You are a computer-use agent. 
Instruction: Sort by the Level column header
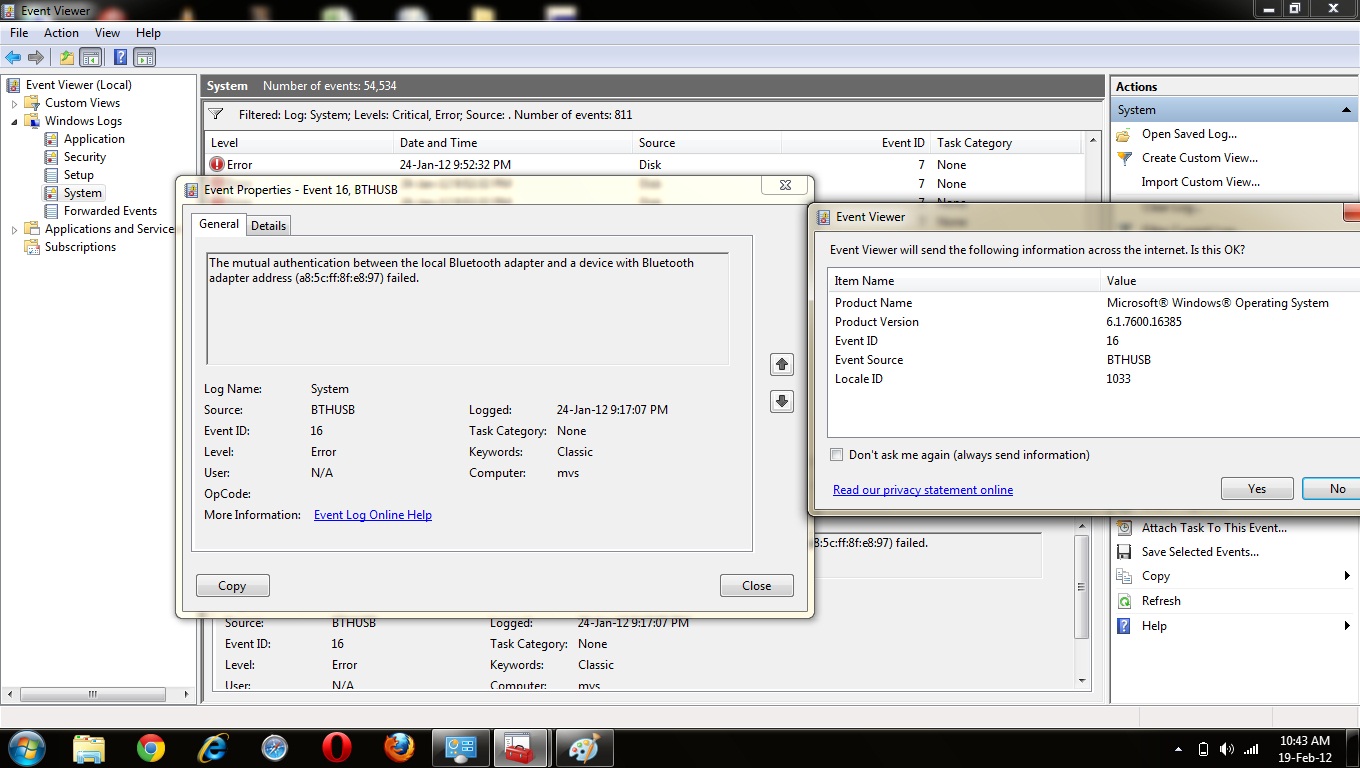(x=298, y=143)
